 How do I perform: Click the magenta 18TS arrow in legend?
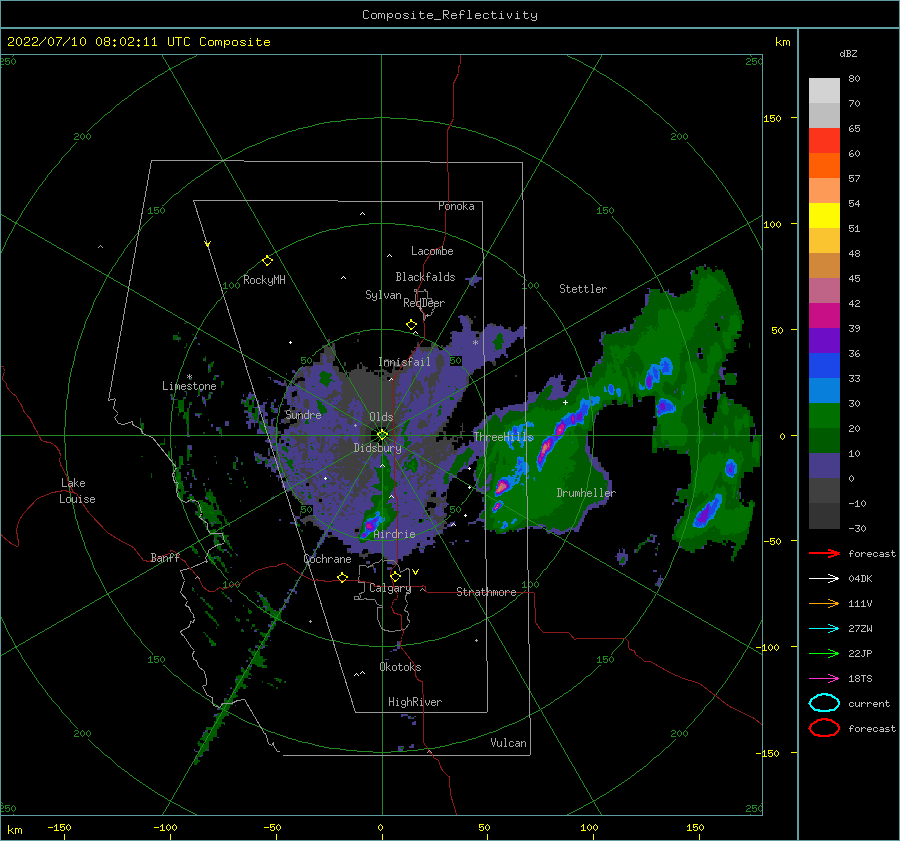point(824,679)
